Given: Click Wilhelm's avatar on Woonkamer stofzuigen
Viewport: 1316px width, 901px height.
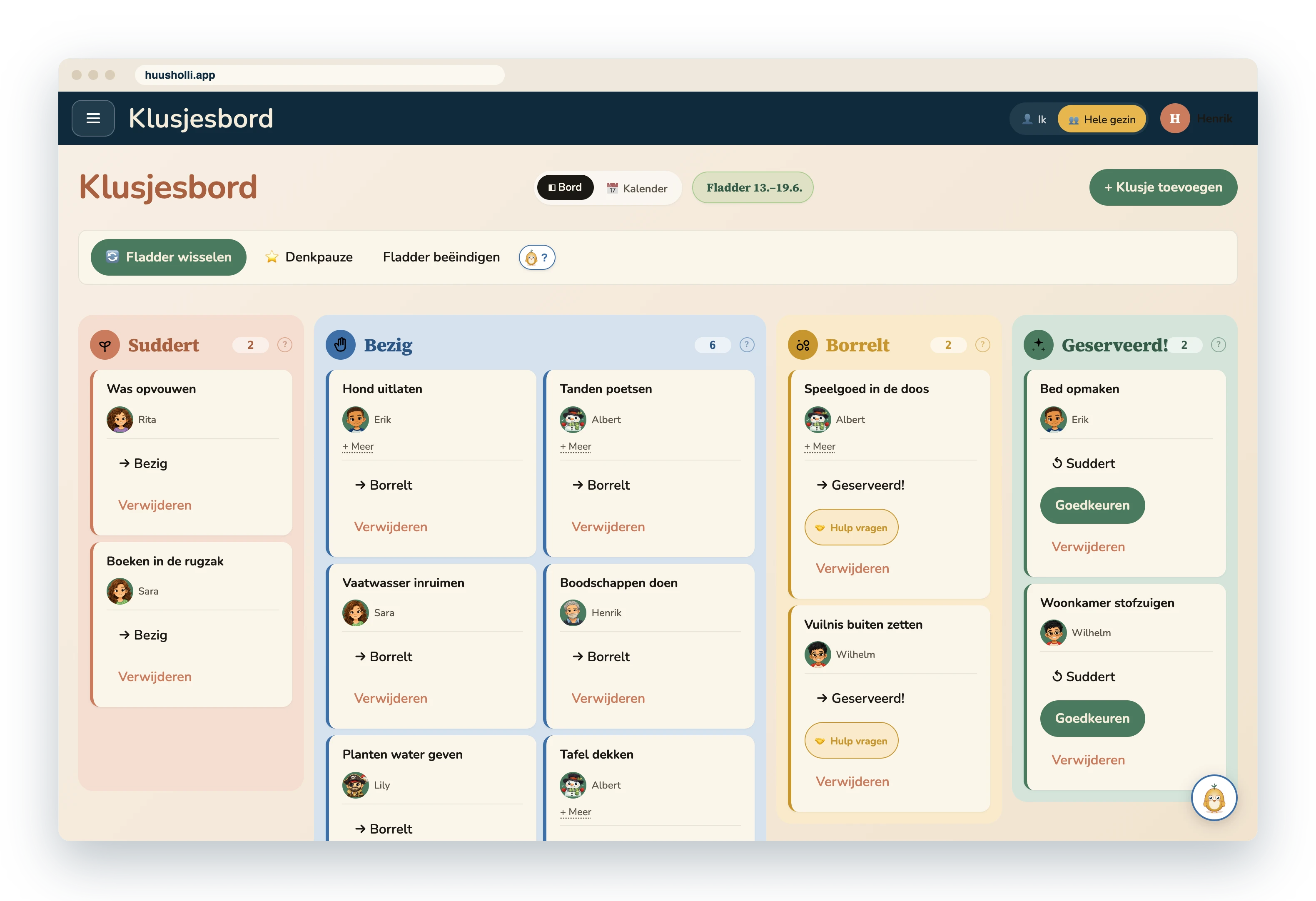Looking at the screenshot, I should click(x=1053, y=632).
